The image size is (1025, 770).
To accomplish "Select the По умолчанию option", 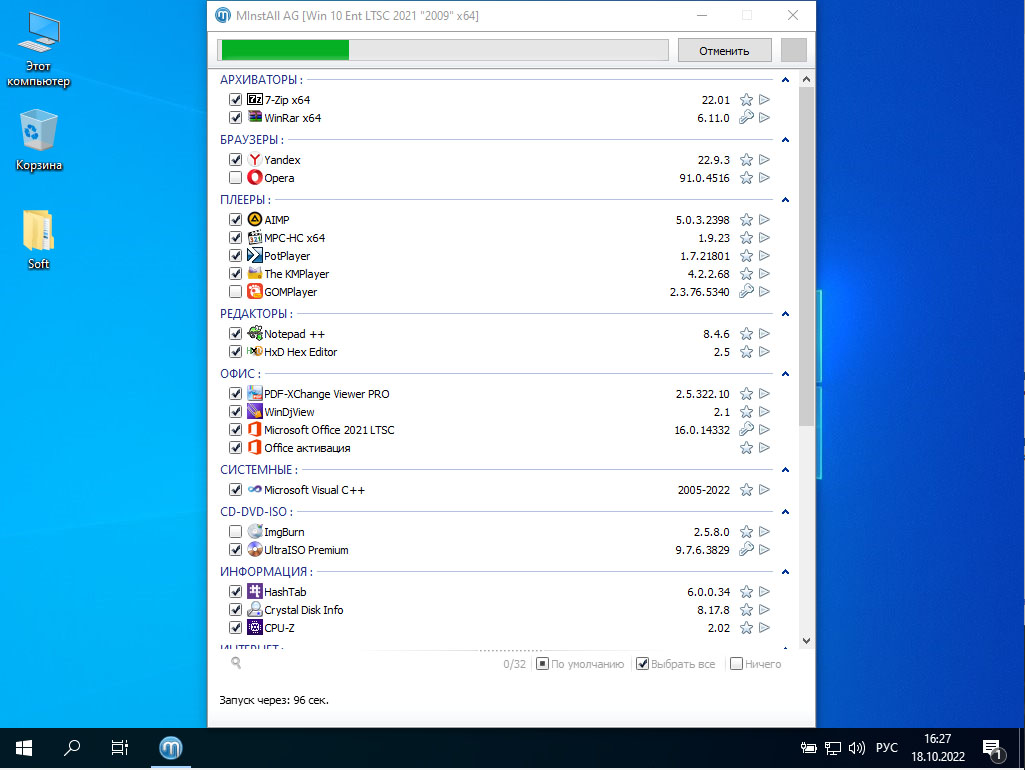I will [542, 664].
